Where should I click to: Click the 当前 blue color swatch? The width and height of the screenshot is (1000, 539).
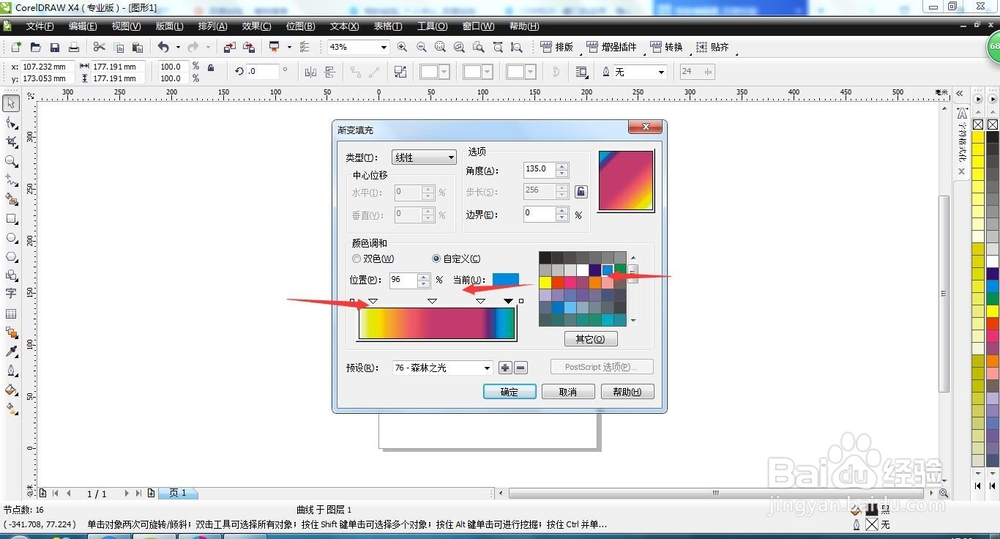[x=505, y=279]
